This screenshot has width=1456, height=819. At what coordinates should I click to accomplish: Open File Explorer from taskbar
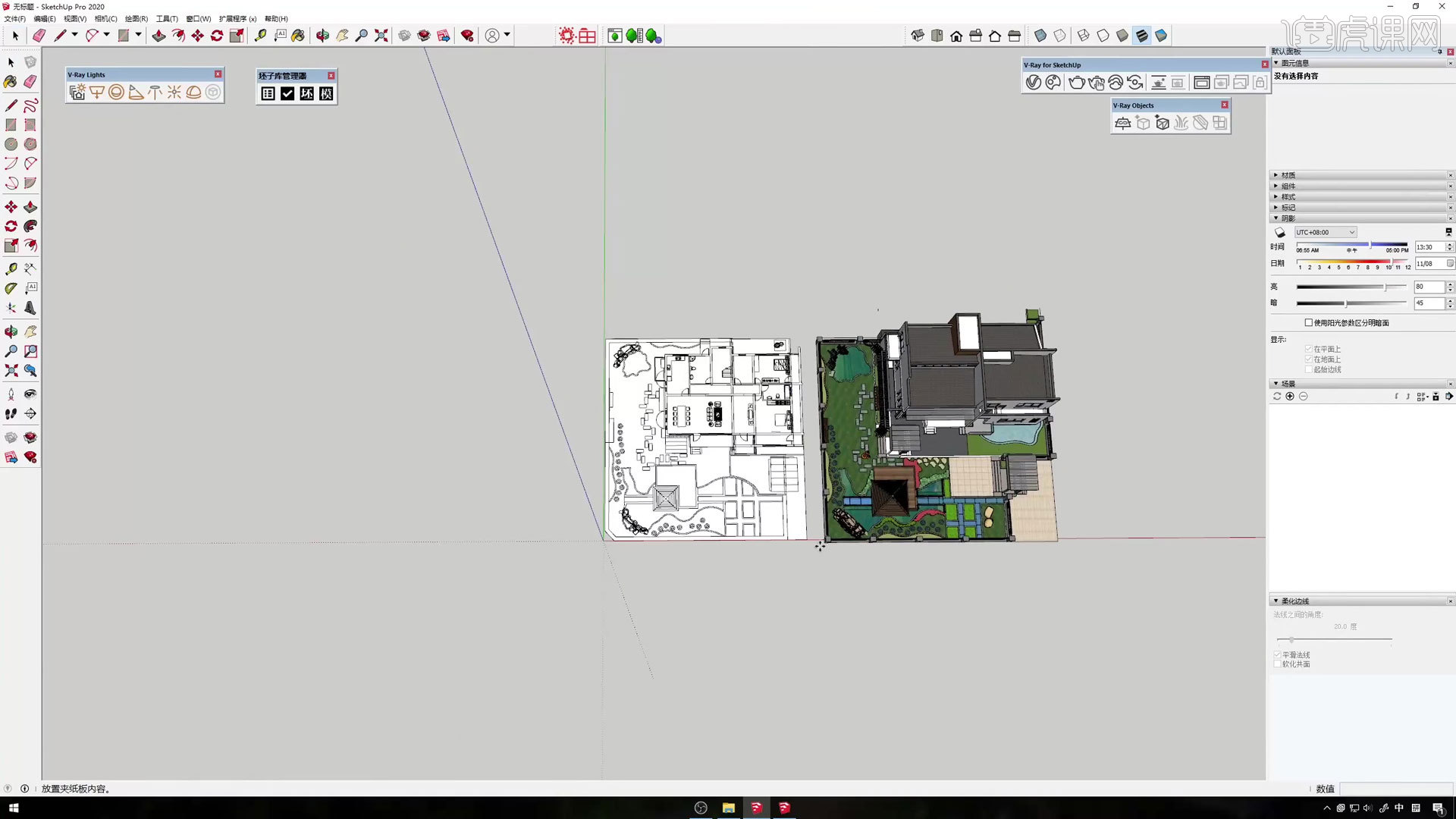(x=728, y=808)
